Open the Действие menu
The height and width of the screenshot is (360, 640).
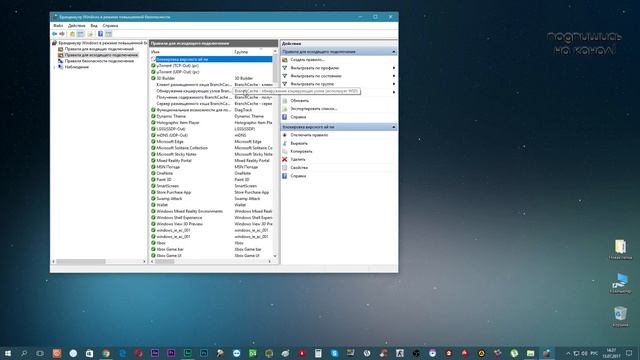pyautogui.click(x=77, y=26)
